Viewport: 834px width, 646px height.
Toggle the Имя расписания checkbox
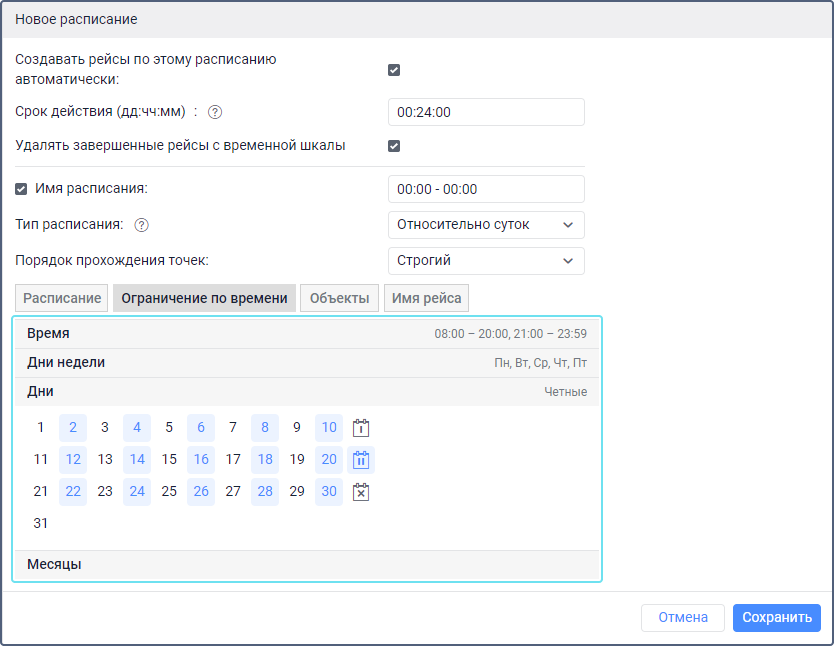tap(21, 189)
